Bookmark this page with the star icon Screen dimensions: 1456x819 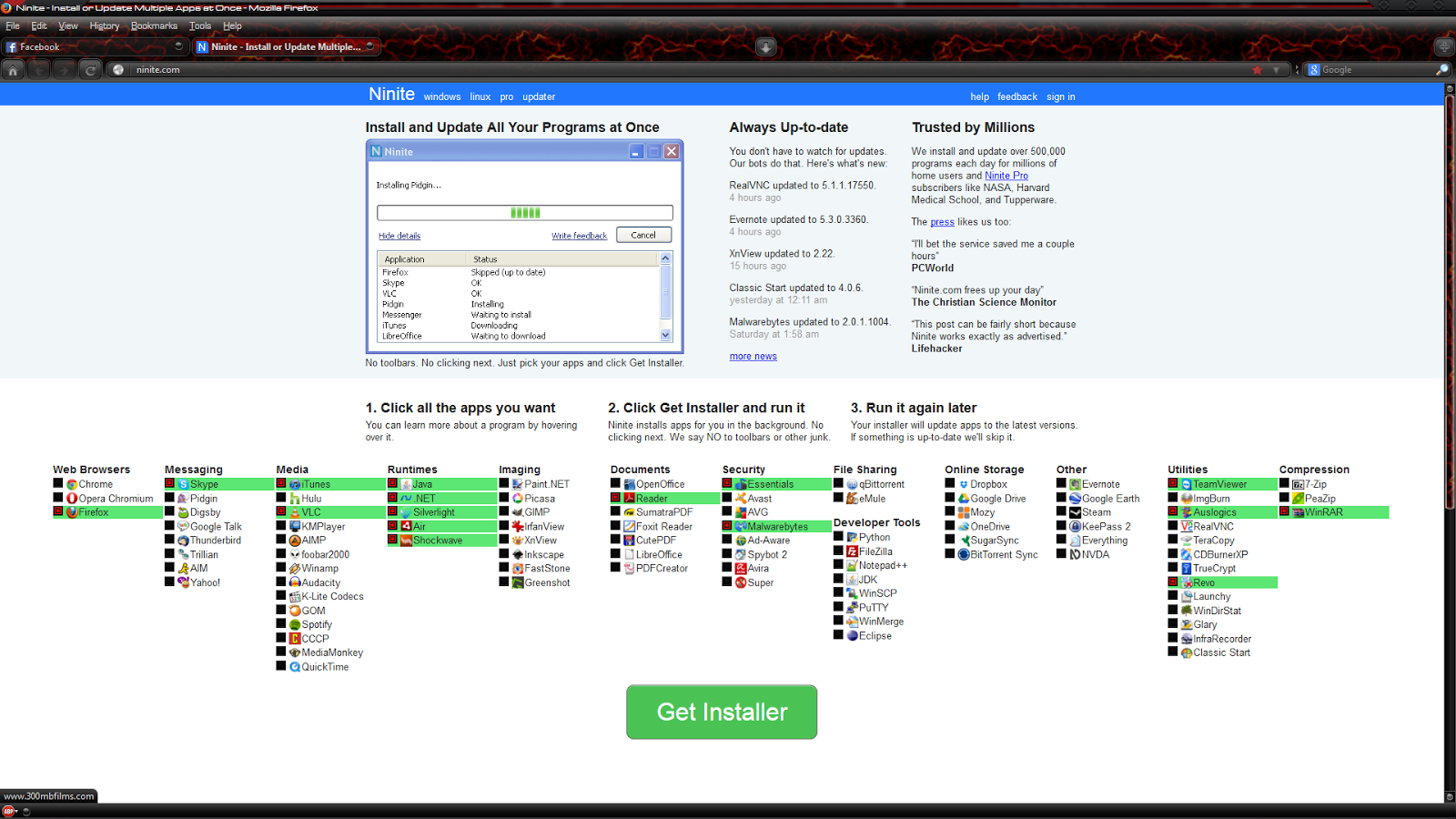[1258, 69]
